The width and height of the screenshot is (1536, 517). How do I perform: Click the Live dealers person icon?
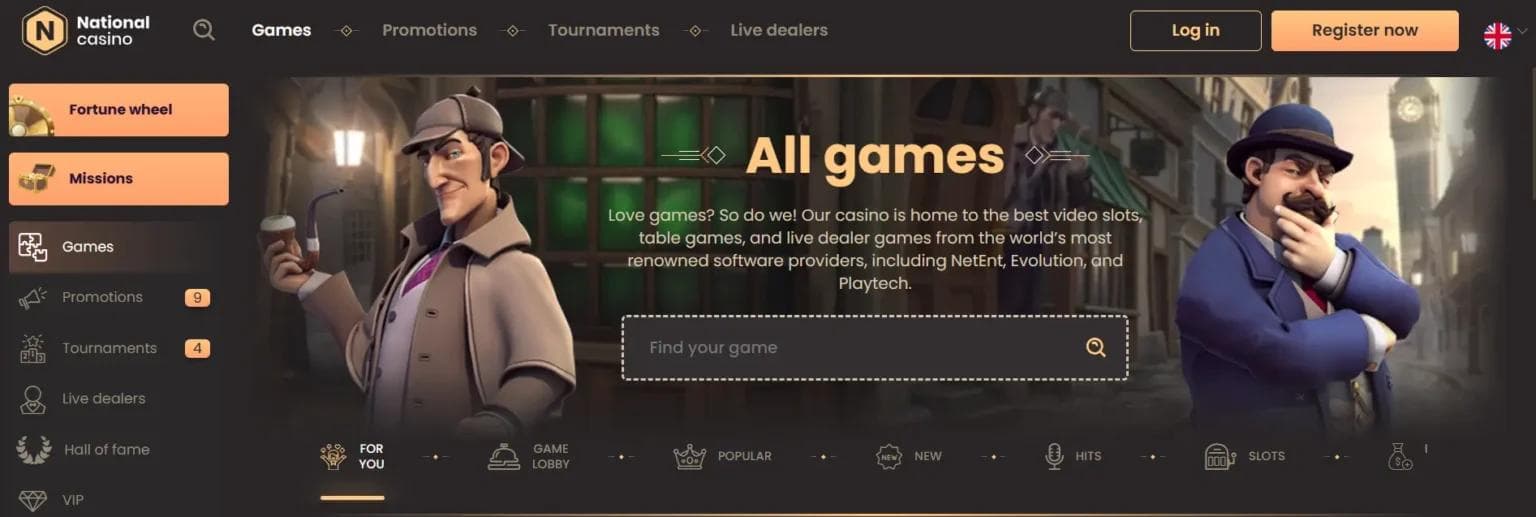[x=33, y=399]
